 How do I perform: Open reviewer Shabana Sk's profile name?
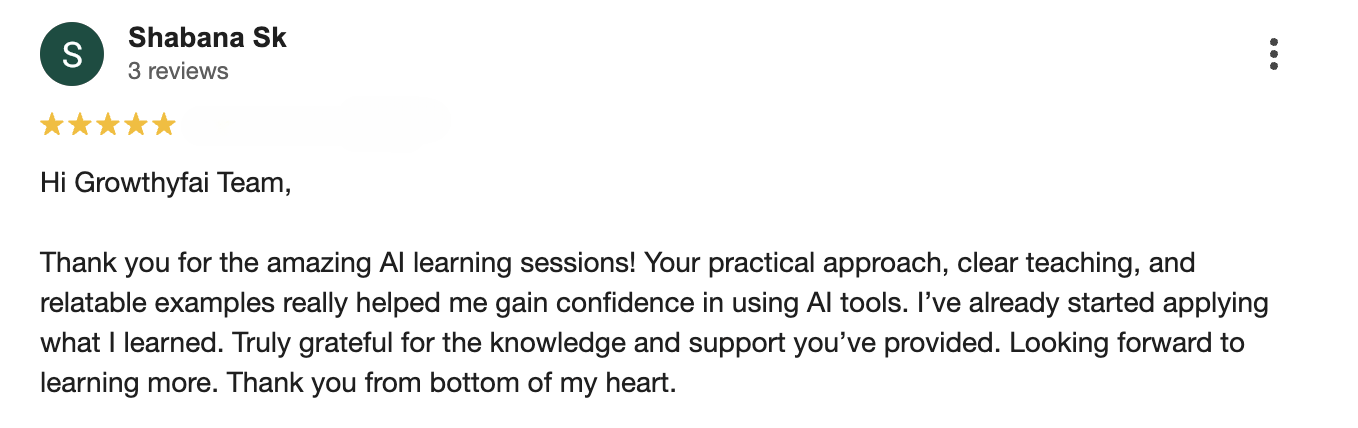point(207,38)
